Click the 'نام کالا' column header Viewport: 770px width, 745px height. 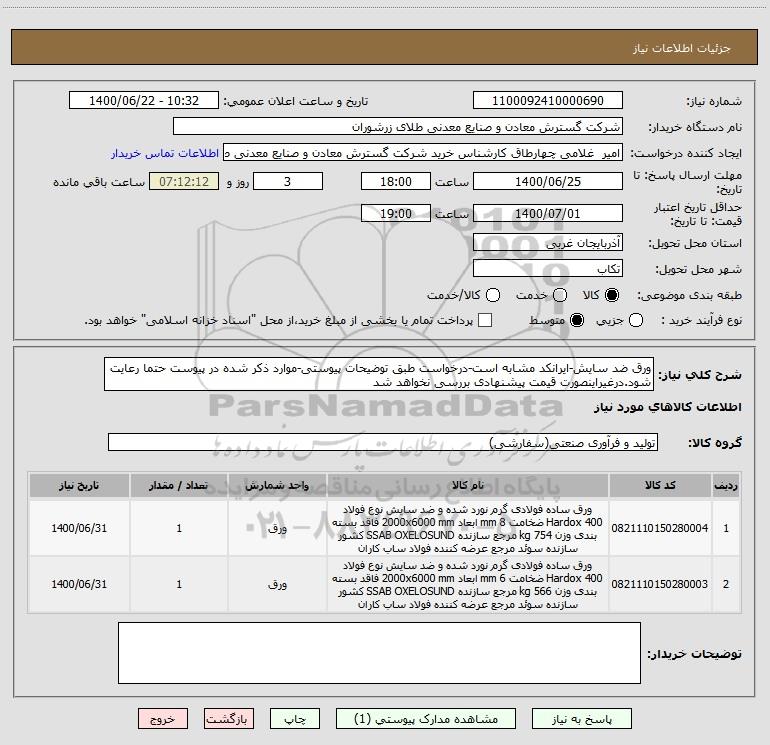pyautogui.click(x=468, y=485)
